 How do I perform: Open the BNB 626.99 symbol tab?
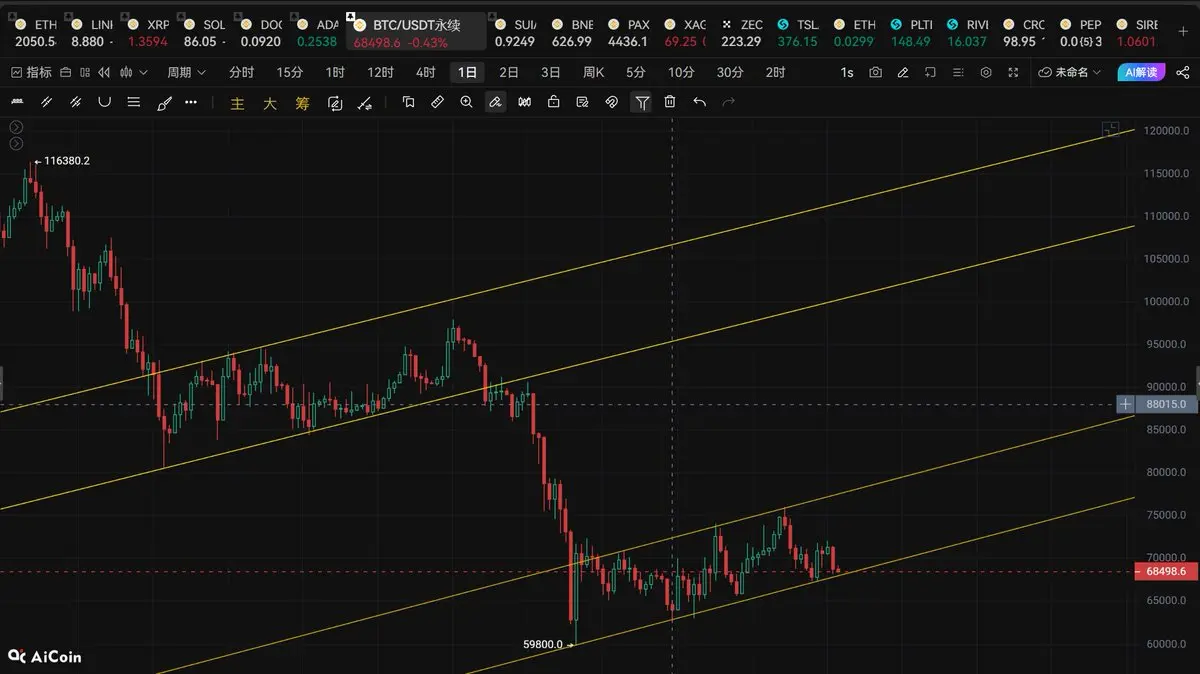pyautogui.click(x=571, y=33)
